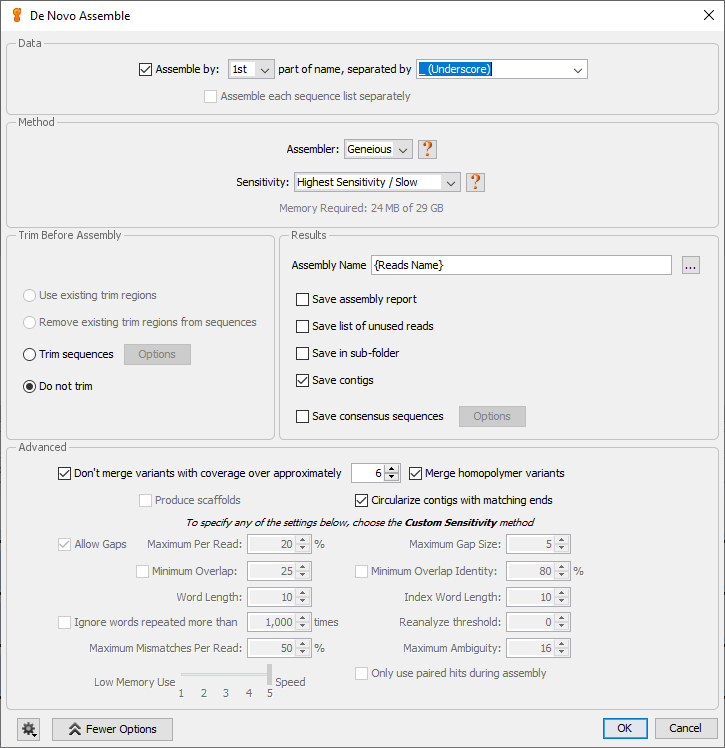Enable Save in sub-folder
Image resolution: width=725 pixels, height=748 pixels.
[302, 353]
